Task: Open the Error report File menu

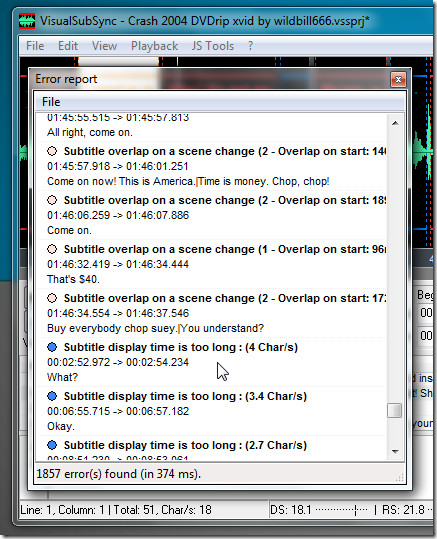Action: pyautogui.click(x=51, y=102)
